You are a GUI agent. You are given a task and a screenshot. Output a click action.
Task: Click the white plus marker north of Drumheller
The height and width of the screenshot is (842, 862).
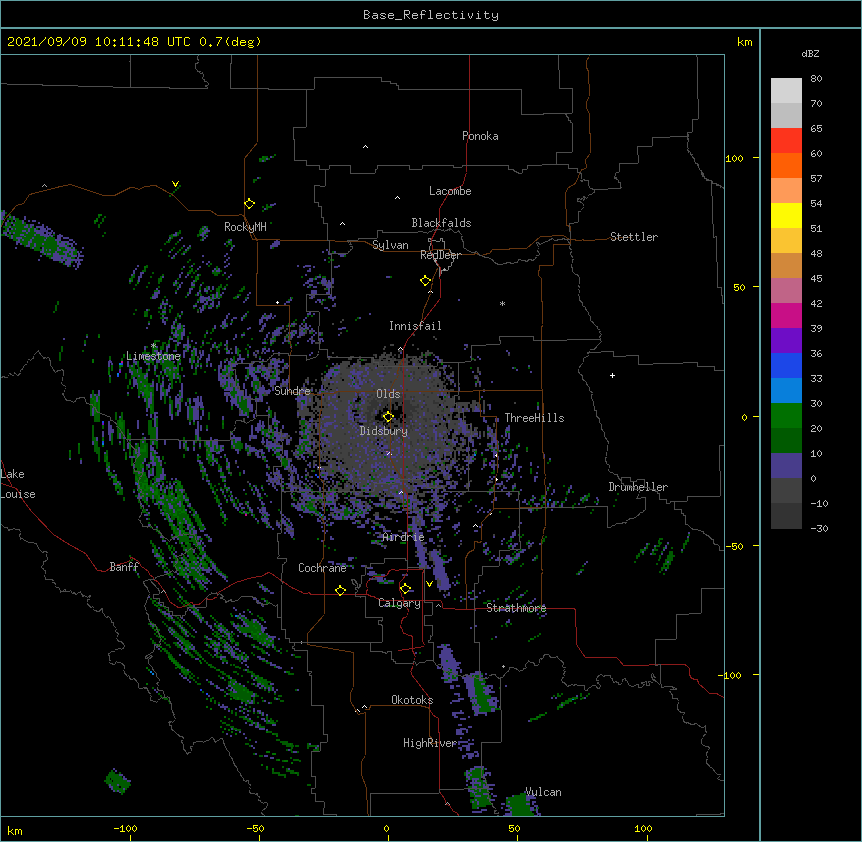(612, 375)
